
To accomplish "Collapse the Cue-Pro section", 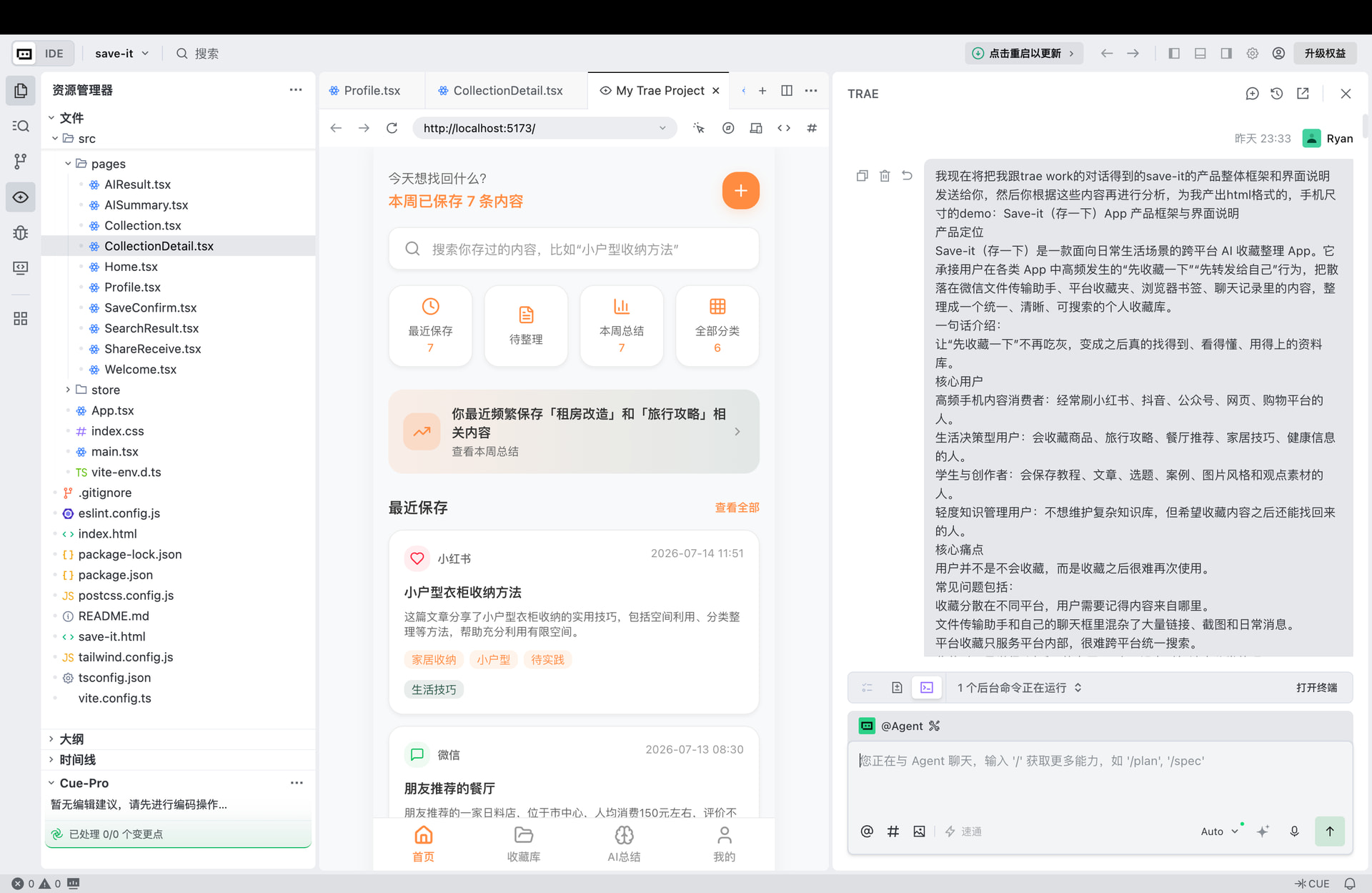I will [51, 783].
